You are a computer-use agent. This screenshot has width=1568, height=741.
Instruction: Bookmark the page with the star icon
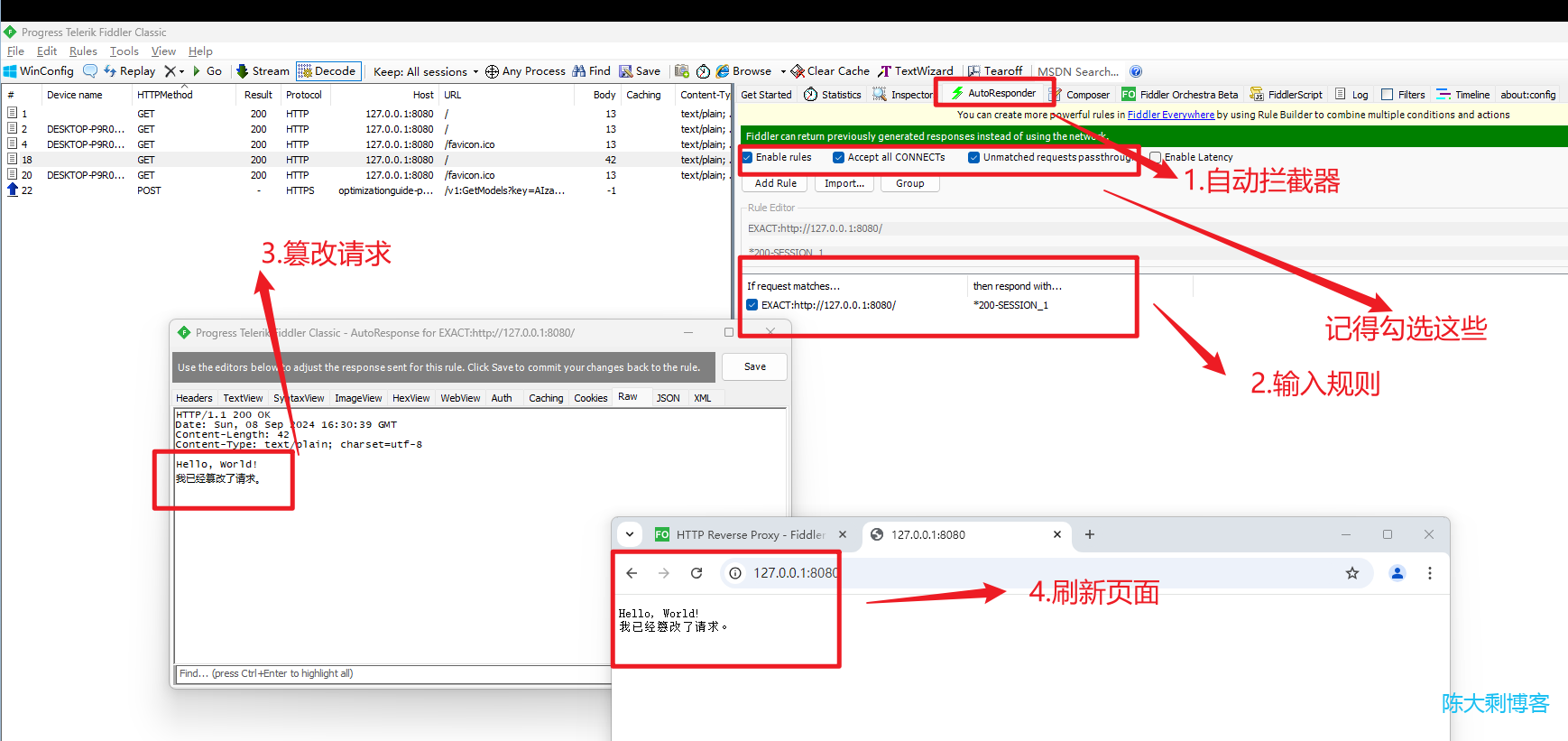1352,573
